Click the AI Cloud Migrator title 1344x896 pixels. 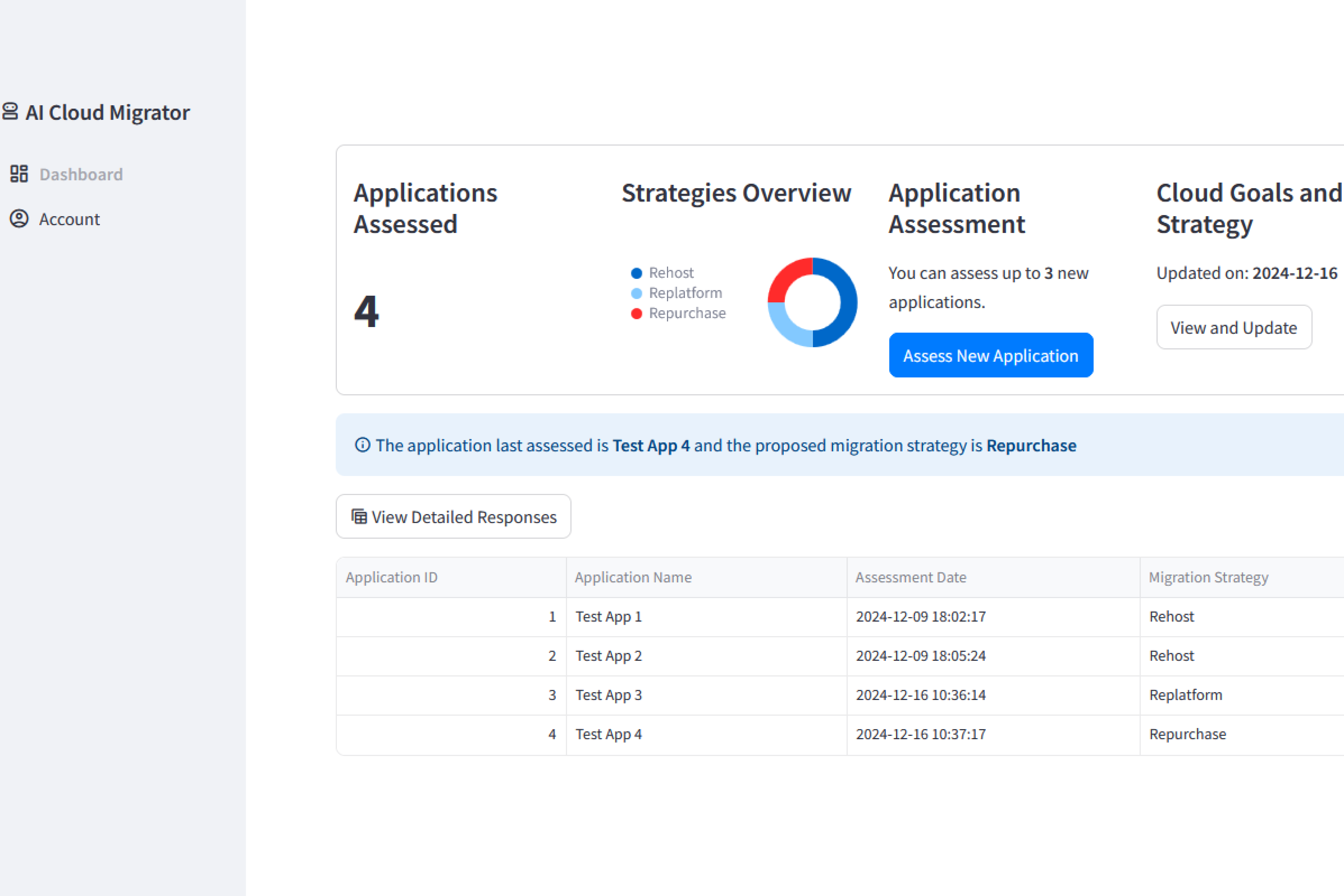click(x=108, y=113)
